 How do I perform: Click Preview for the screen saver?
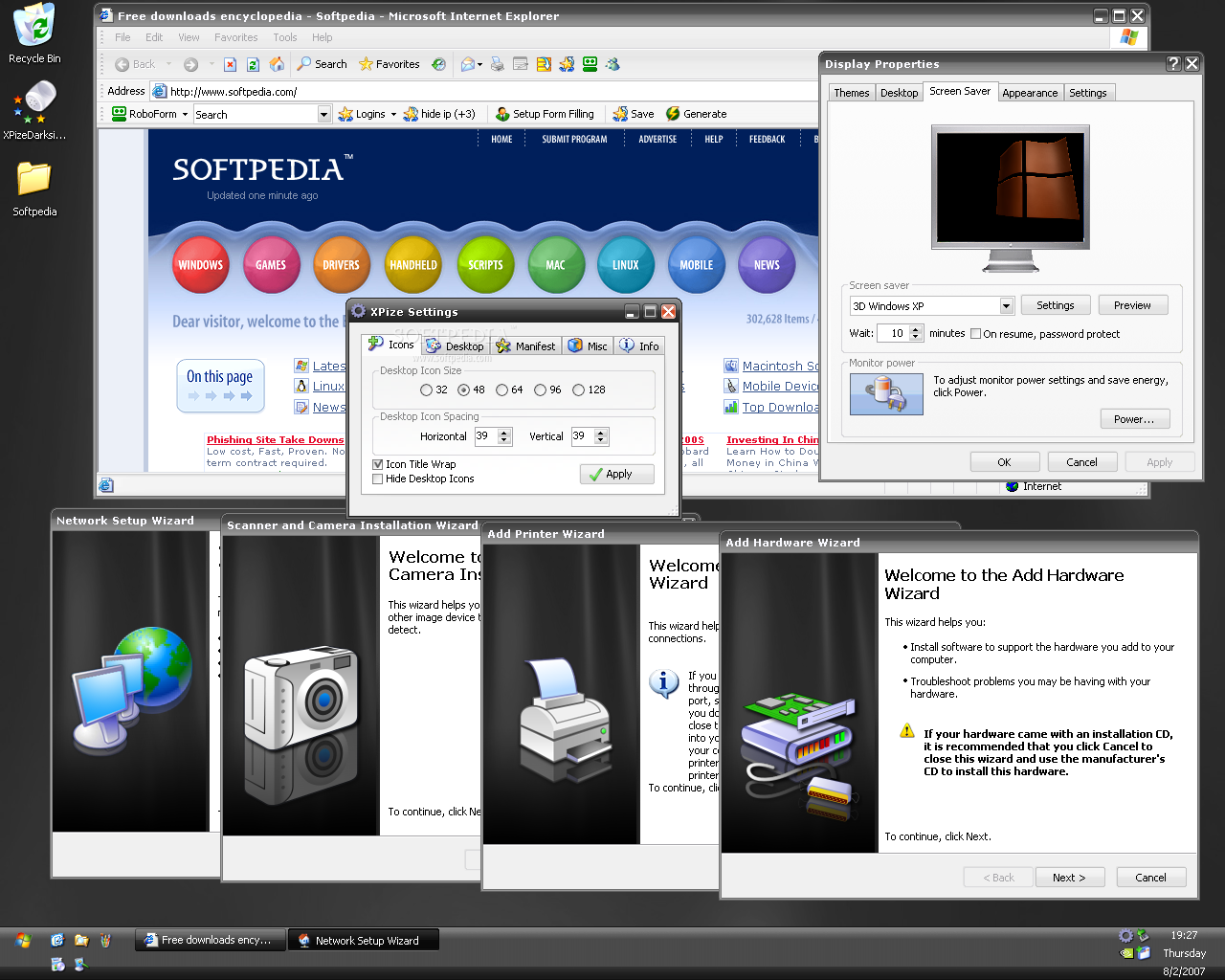(1132, 305)
